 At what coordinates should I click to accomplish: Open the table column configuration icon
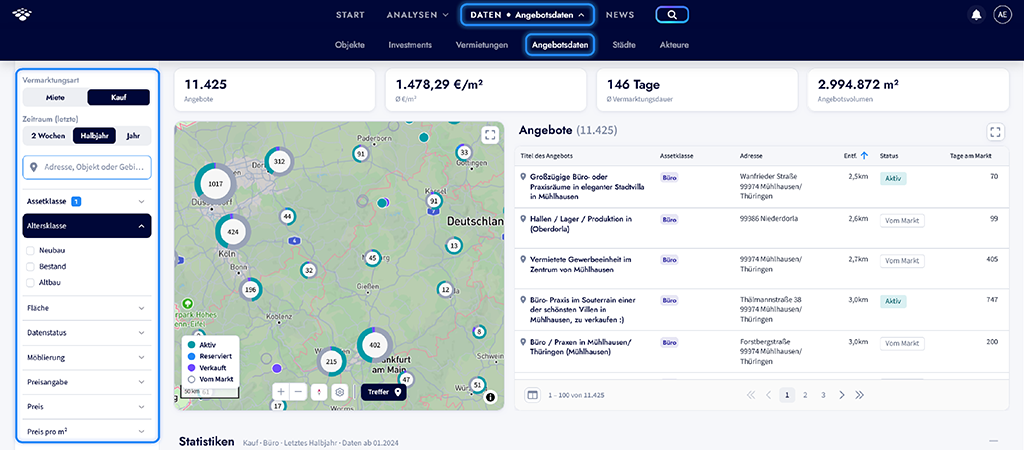tap(532, 394)
